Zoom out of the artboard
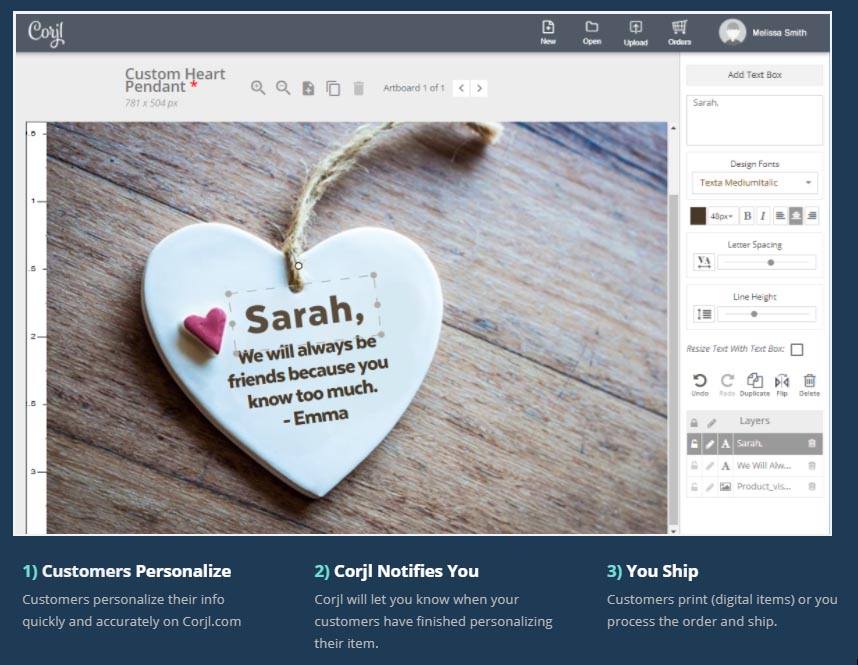The width and height of the screenshot is (858, 665). [283, 88]
